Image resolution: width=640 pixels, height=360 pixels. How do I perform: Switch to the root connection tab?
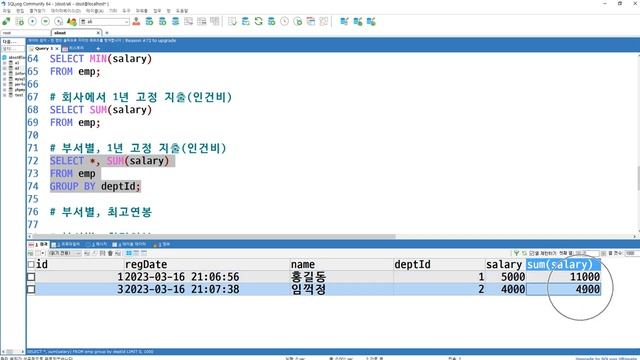[24, 33]
